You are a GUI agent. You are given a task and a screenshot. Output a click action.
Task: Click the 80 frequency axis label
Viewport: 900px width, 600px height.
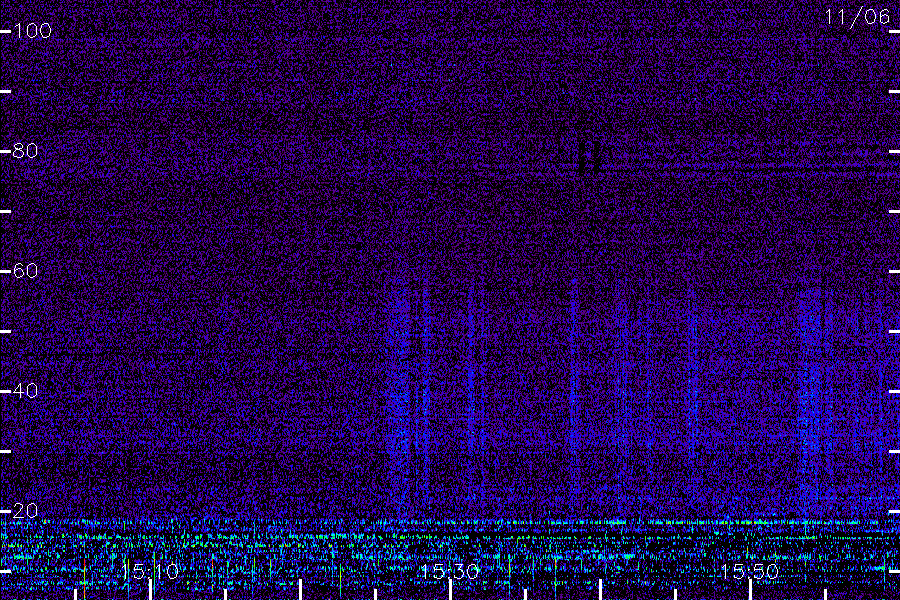25,150
